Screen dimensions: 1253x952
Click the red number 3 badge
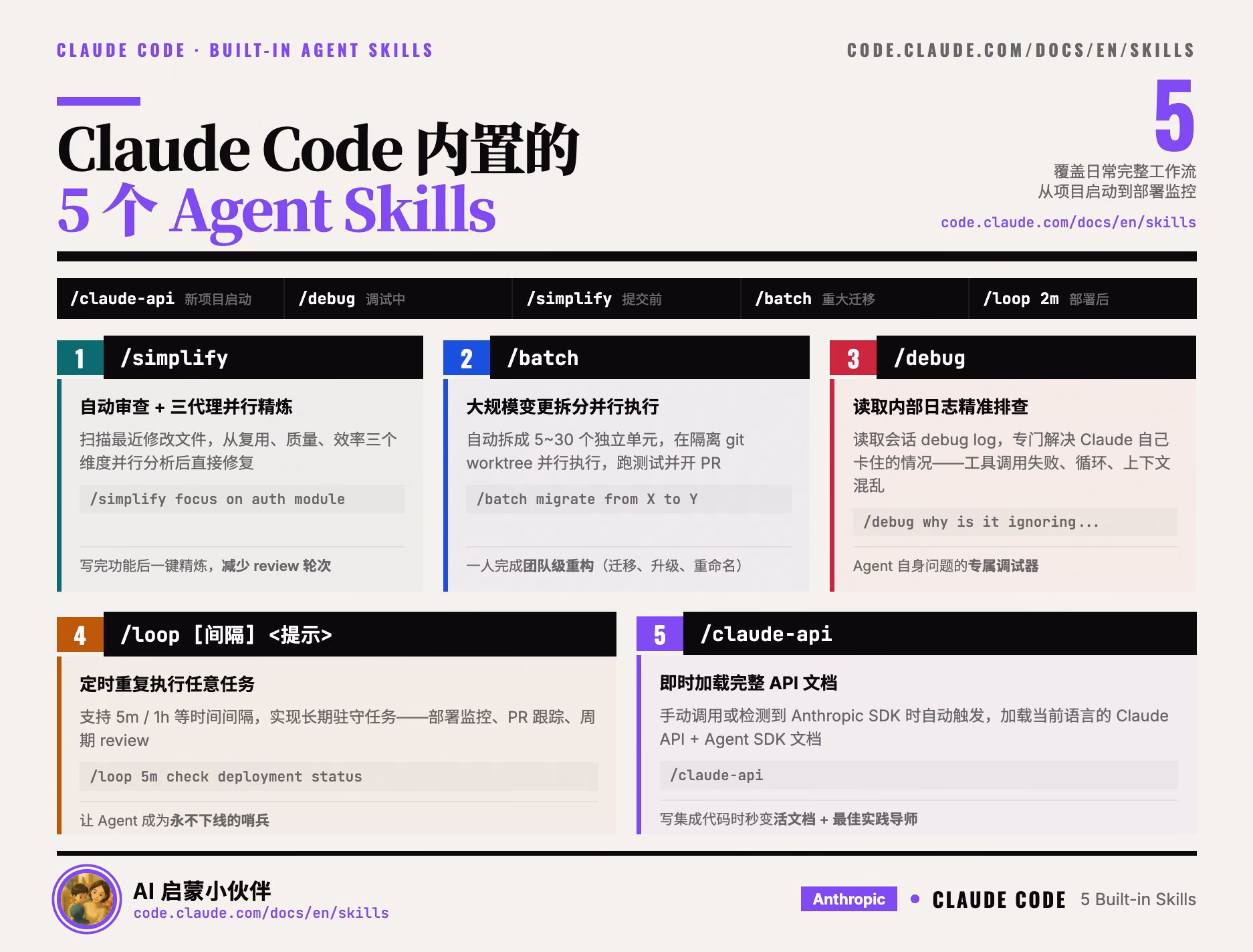[853, 358]
